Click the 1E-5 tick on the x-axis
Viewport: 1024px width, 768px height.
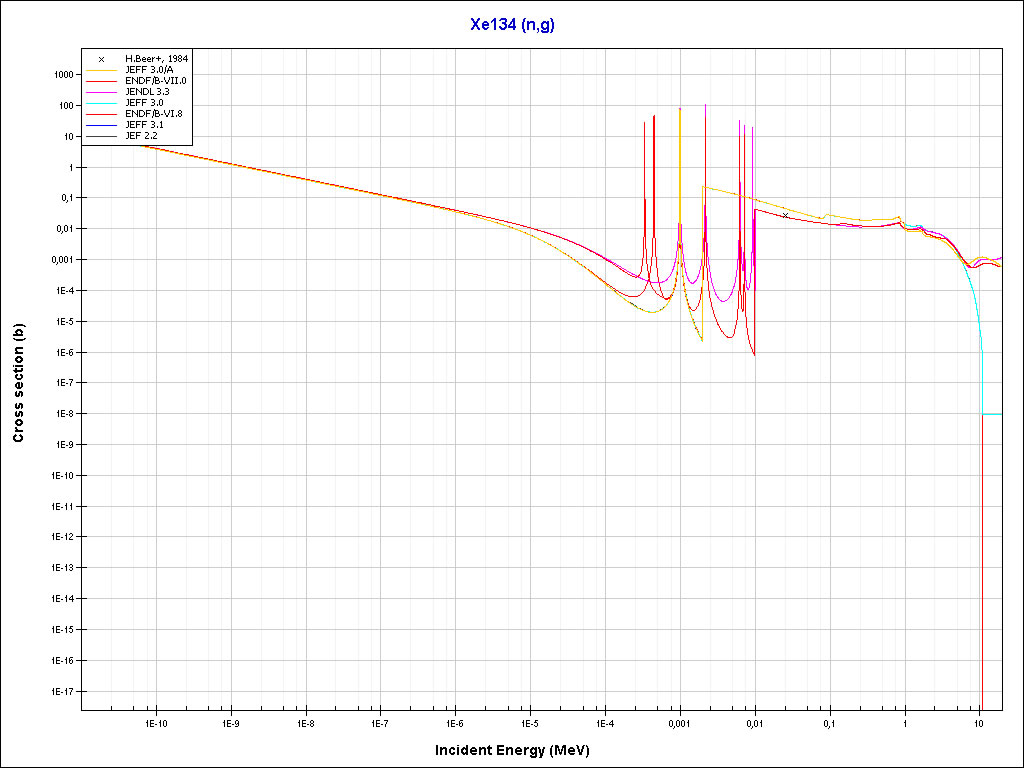coord(529,722)
